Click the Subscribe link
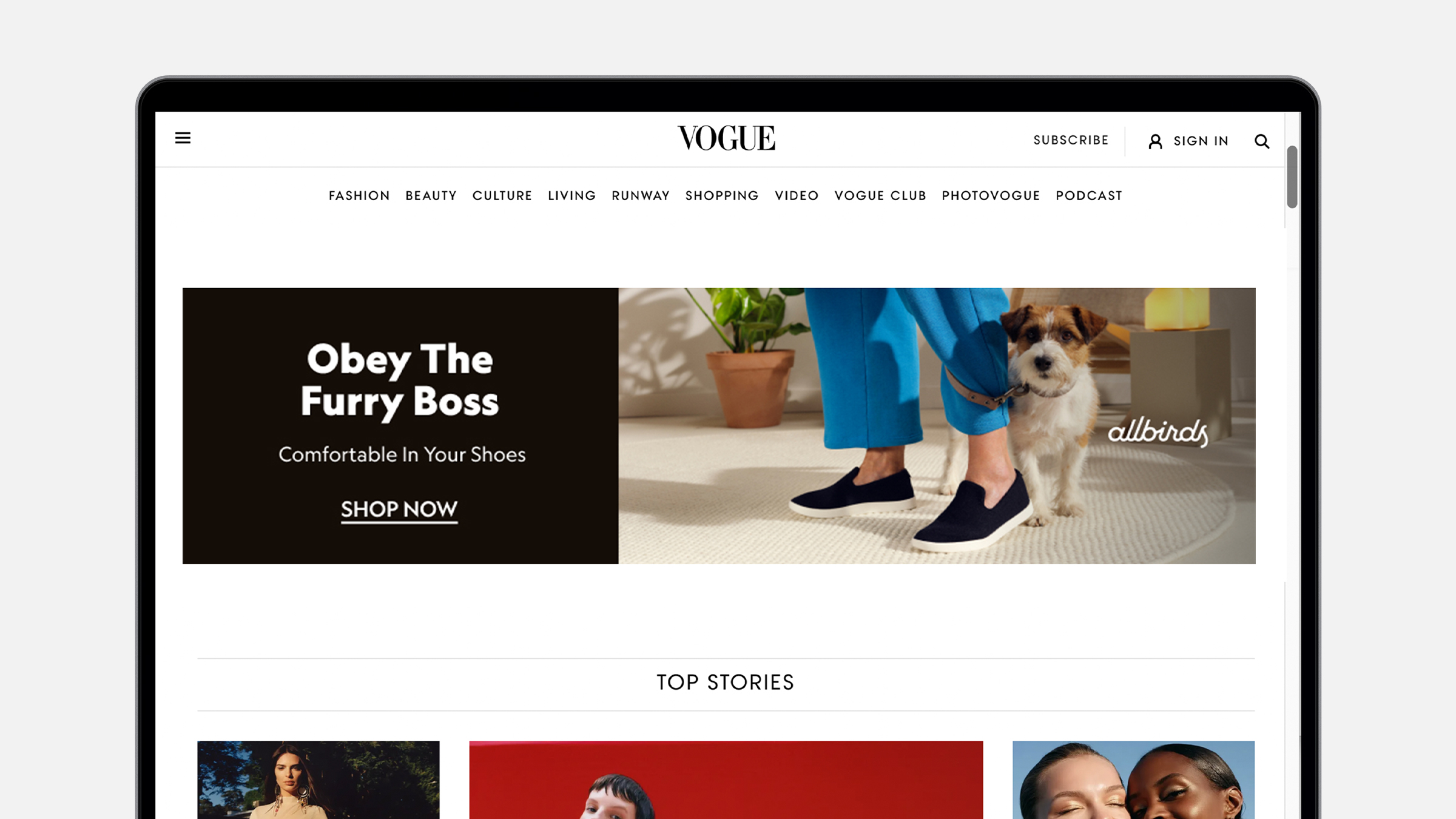Screen dimensions: 1456x819 coord(1071,140)
